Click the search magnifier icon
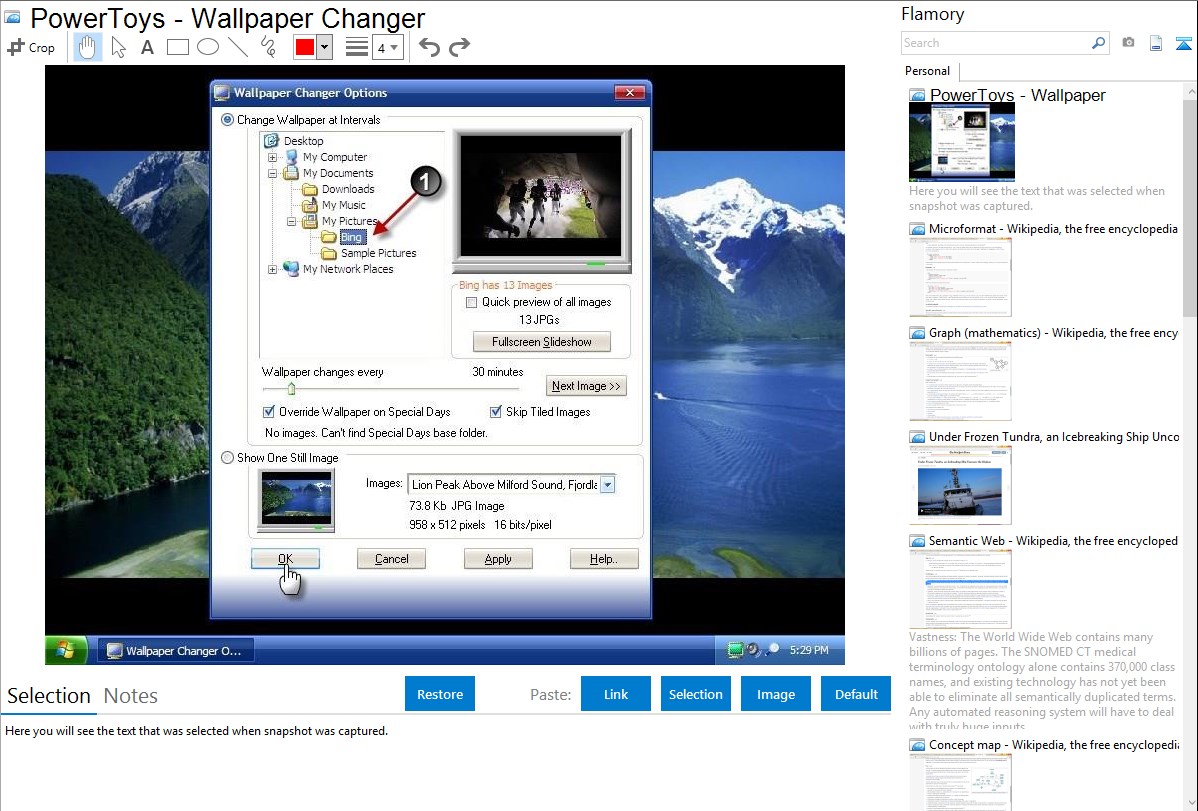Viewport: 1198px width, 811px height. coord(1098,43)
